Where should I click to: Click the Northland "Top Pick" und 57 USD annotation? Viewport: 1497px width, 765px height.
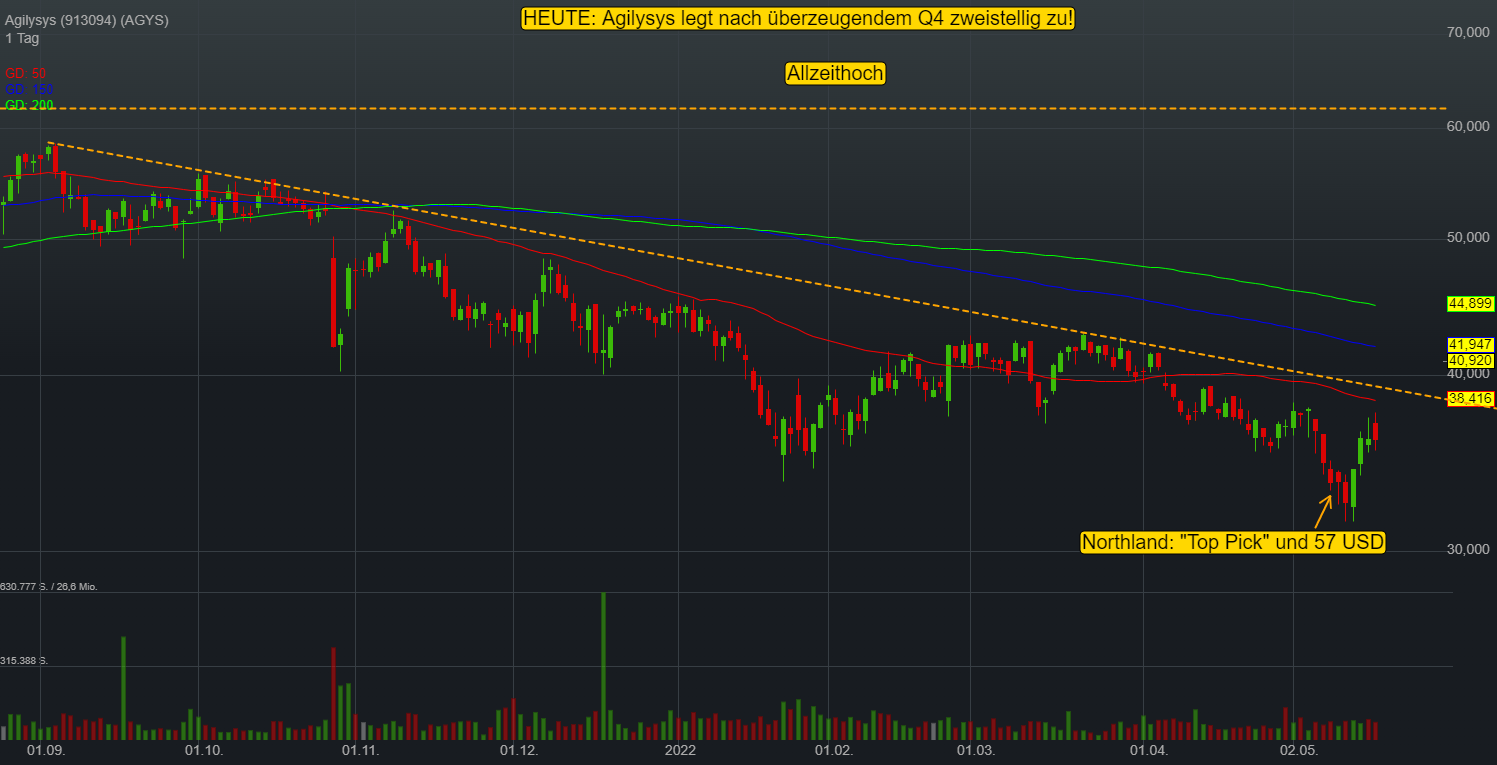pos(1232,542)
